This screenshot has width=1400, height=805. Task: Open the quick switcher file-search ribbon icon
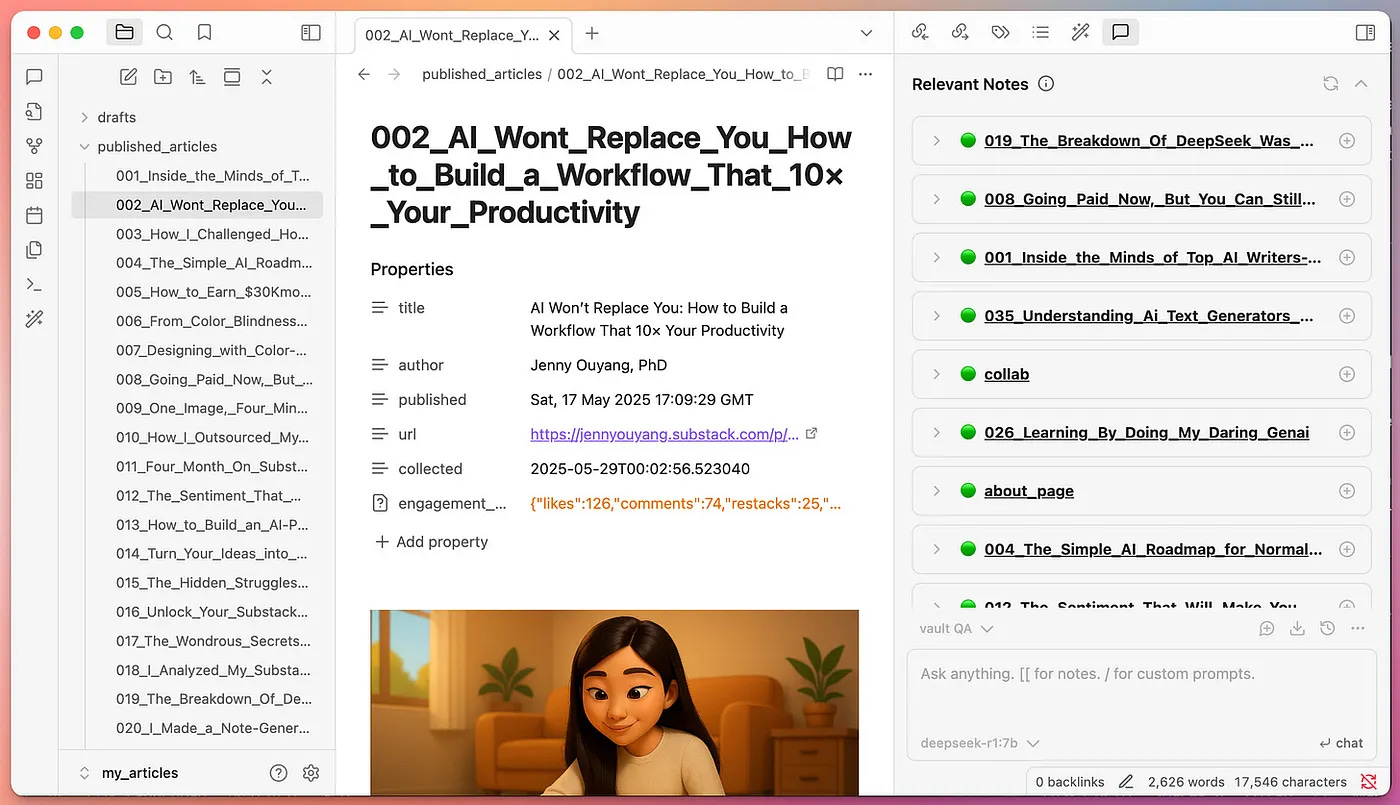tap(34, 111)
